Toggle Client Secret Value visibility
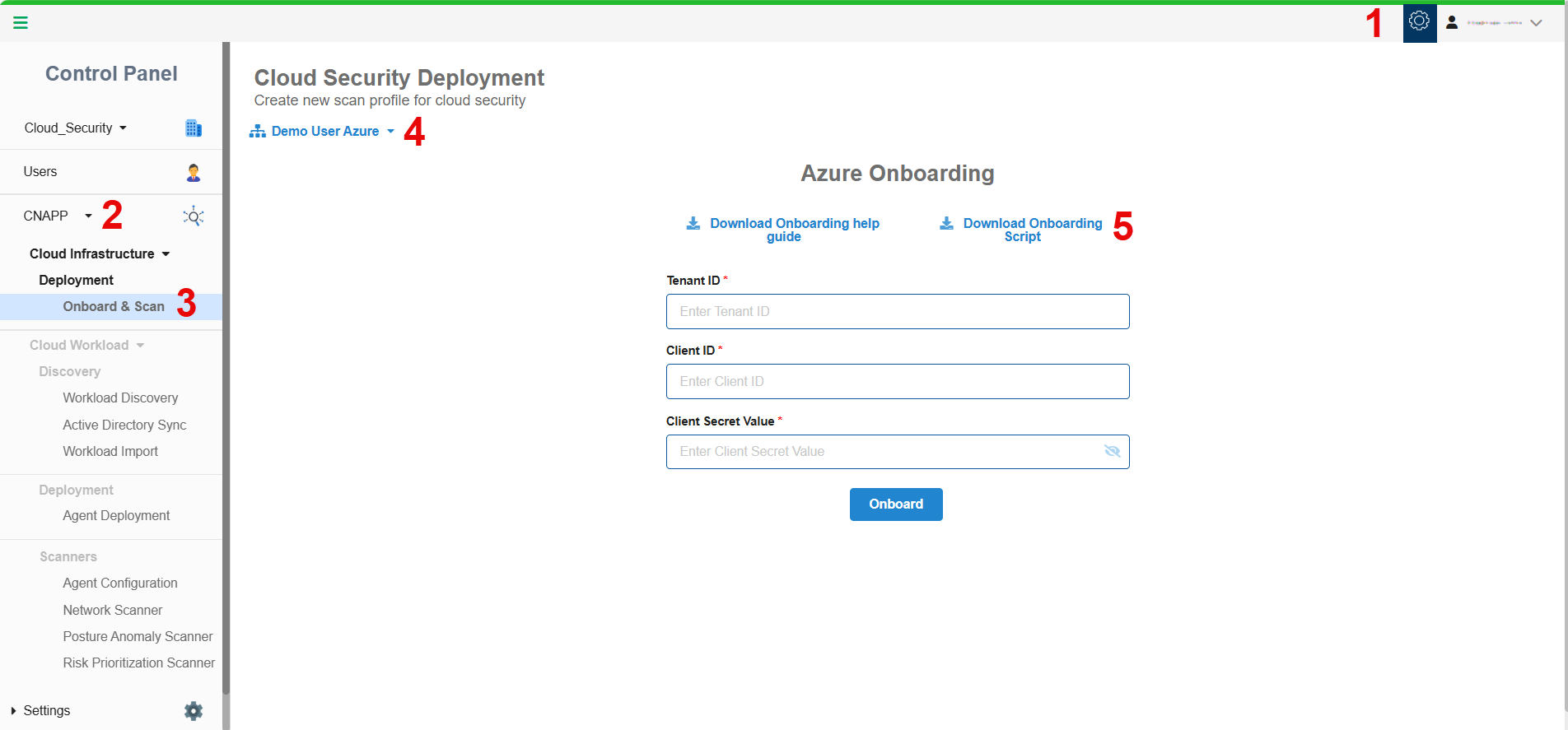1568x730 pixels. click(1112, 451)
